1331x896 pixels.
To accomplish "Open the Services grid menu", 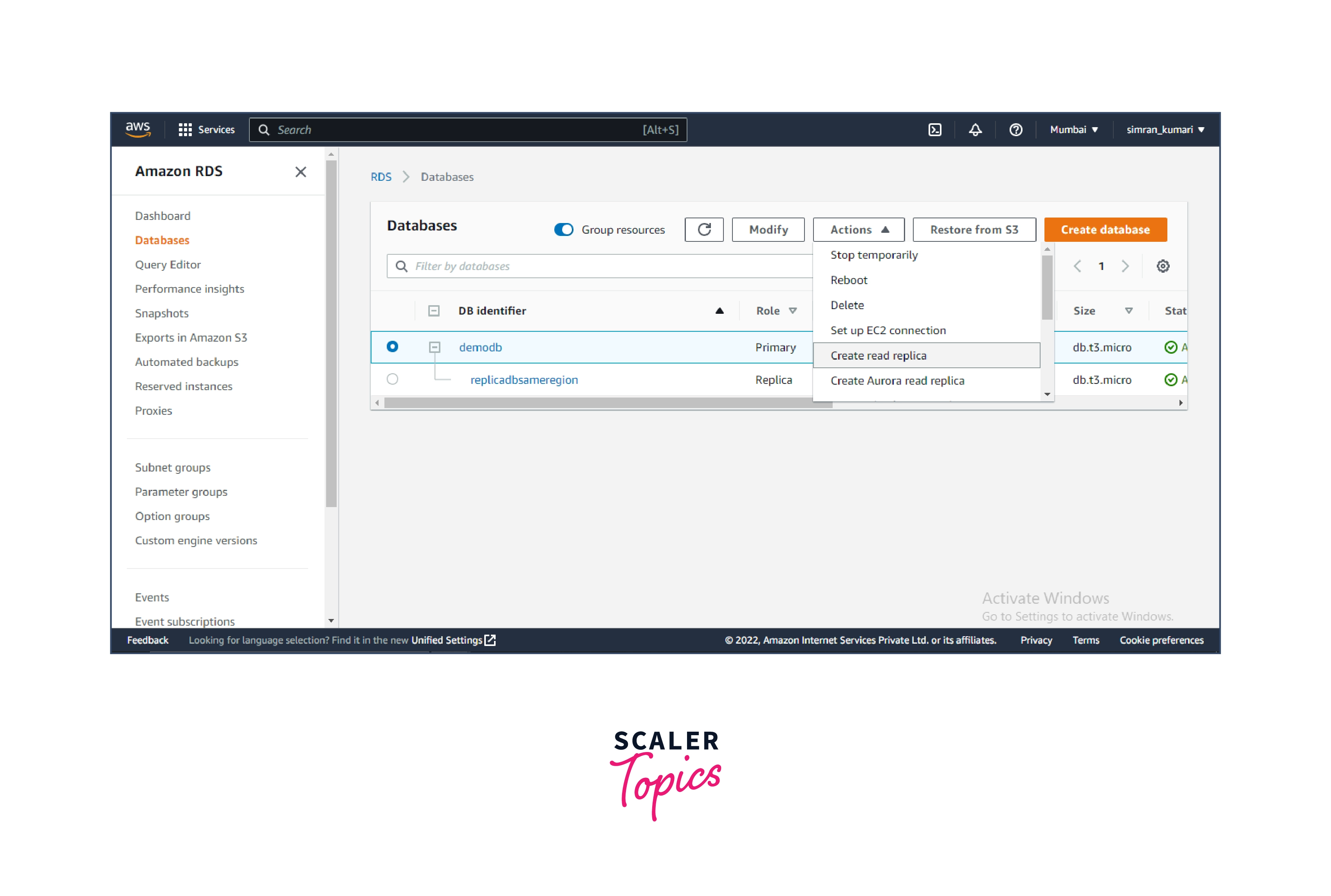I will (206, 130).
